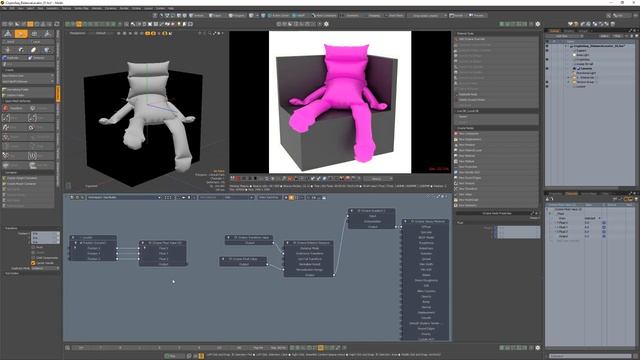Expand the Texture Group tree item

point(569,82)
